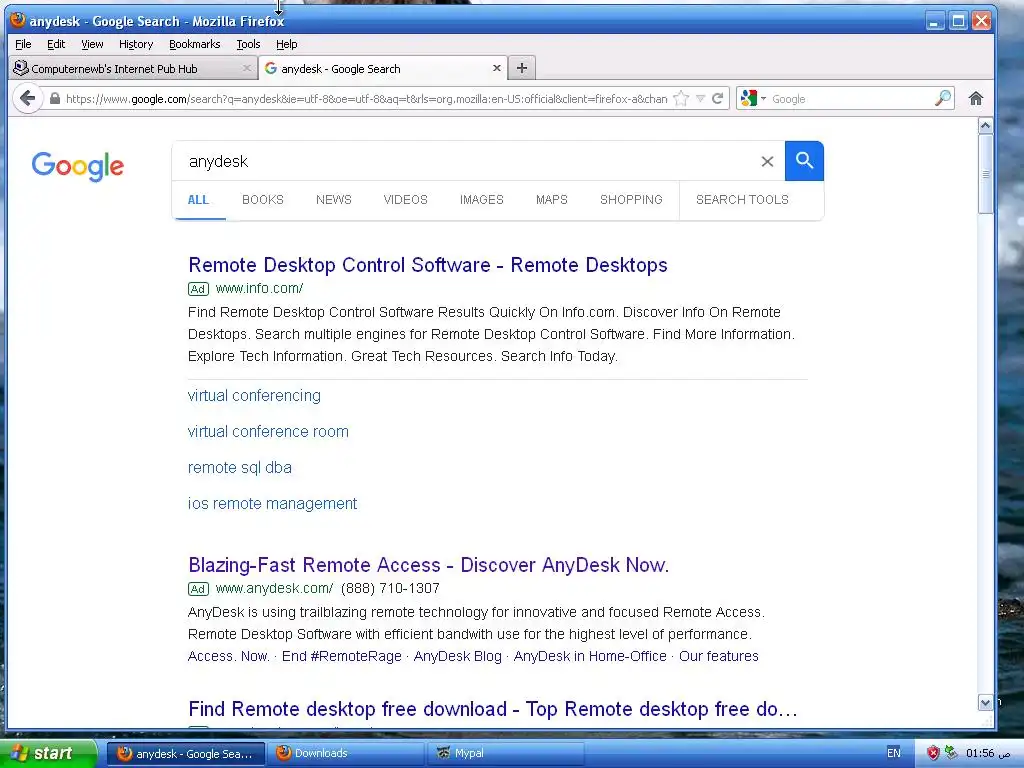1024x768 pixels.
Task: Open Remote Desktop Control Software ad link
Action: coord(428,264)
